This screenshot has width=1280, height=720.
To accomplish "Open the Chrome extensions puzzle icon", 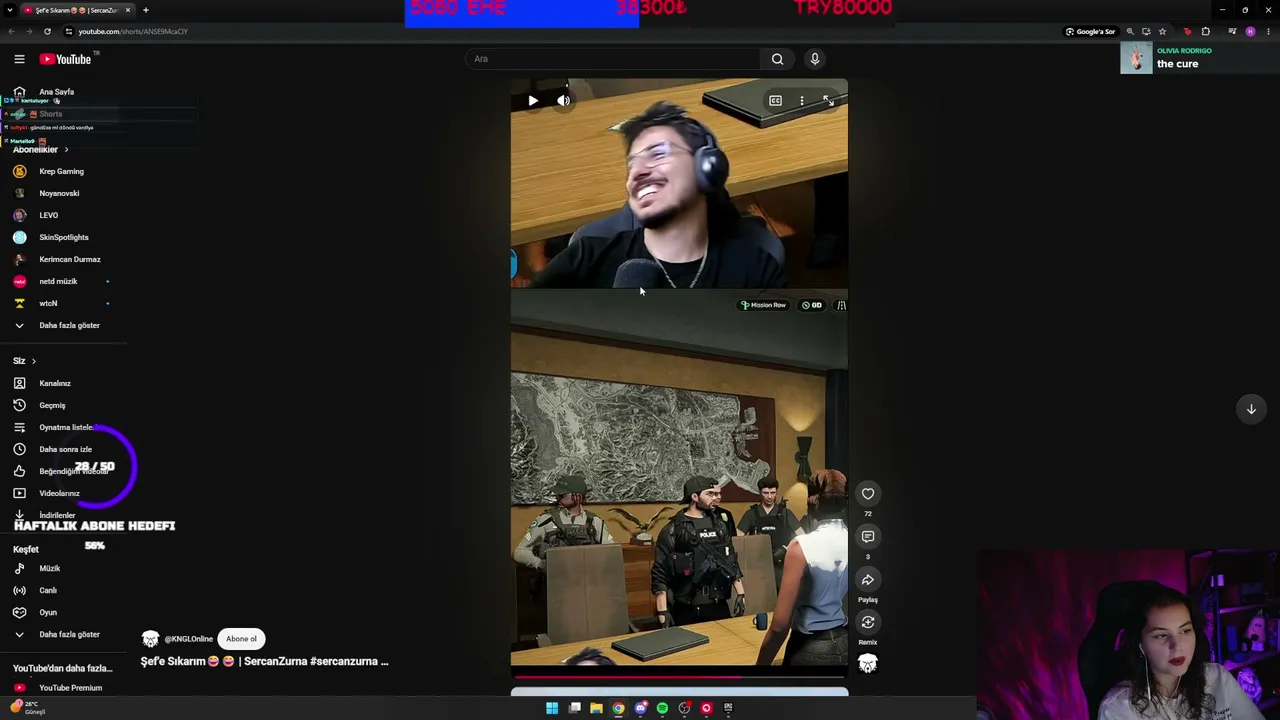I will (1206, 31).
